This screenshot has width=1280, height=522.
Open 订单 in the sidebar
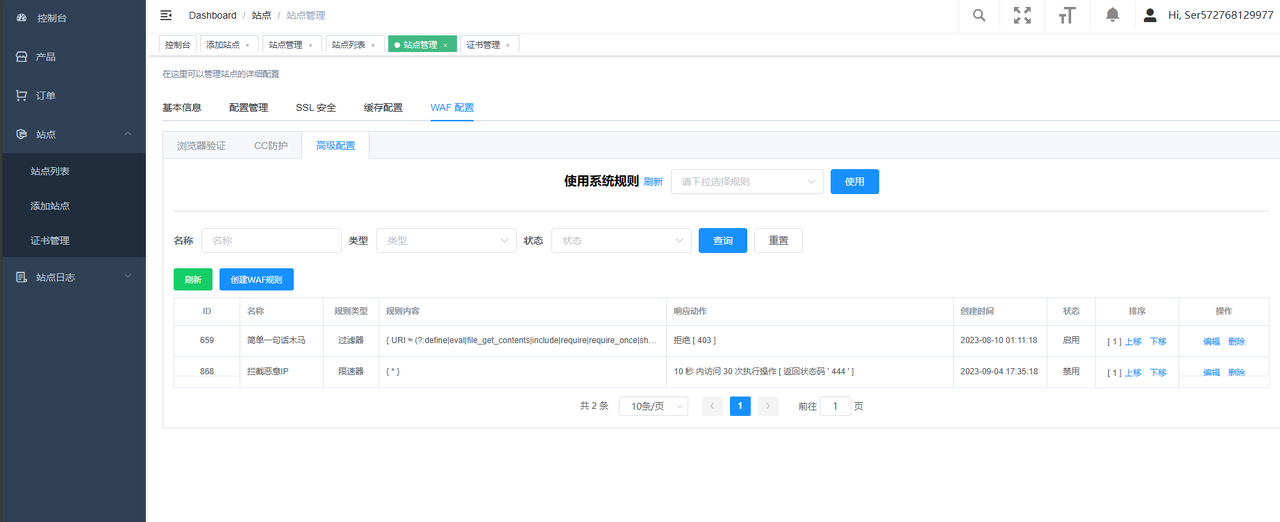point(45,96)
